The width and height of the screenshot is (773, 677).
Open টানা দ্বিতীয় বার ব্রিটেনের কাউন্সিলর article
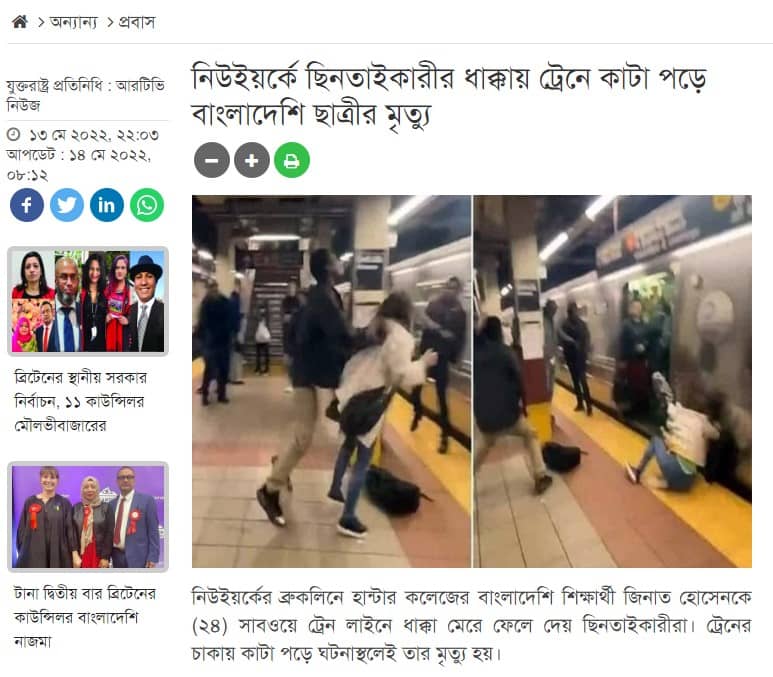click(x=85, y=617)
